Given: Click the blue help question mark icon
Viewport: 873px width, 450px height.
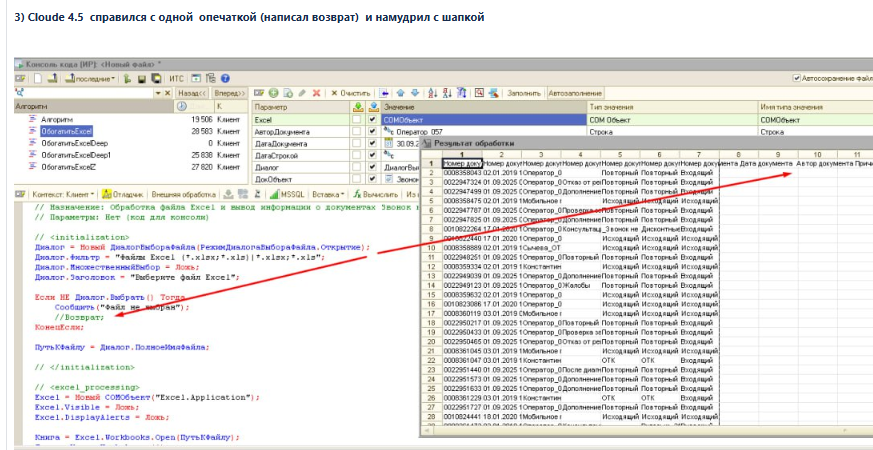Looking at the screenshot, I should click(x=225, y=79).
